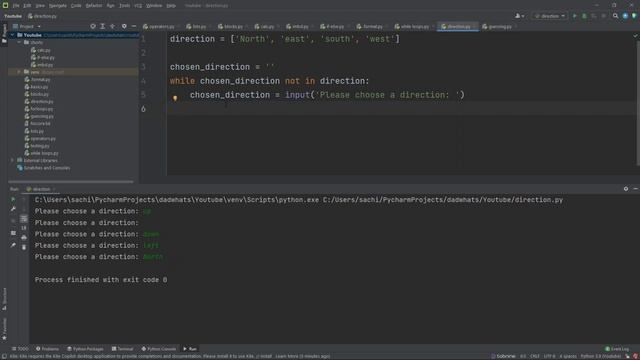Open the Python Console tool window
Screen dimensions: 640x360
point(159,349)
